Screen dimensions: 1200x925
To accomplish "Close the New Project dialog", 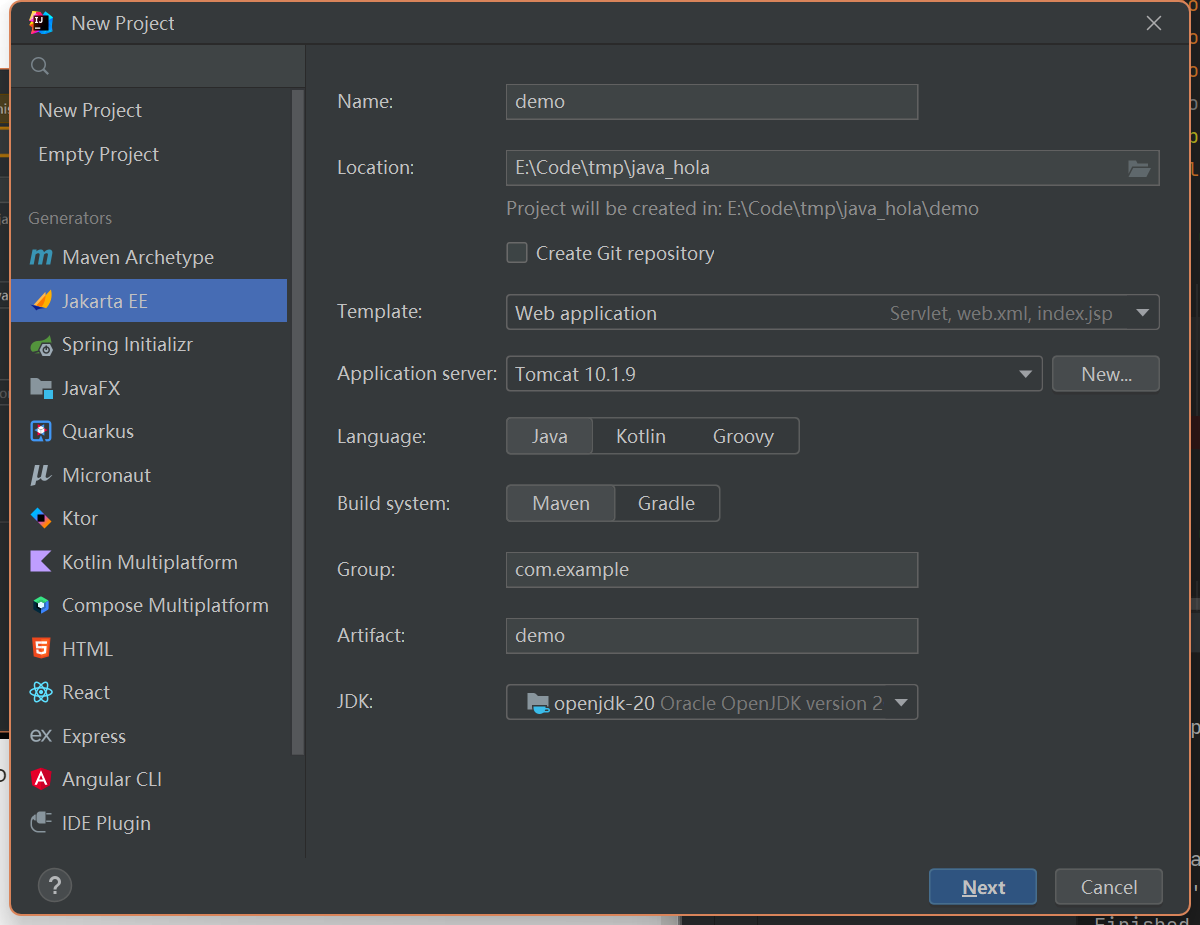I will [x=1154, y=23].
